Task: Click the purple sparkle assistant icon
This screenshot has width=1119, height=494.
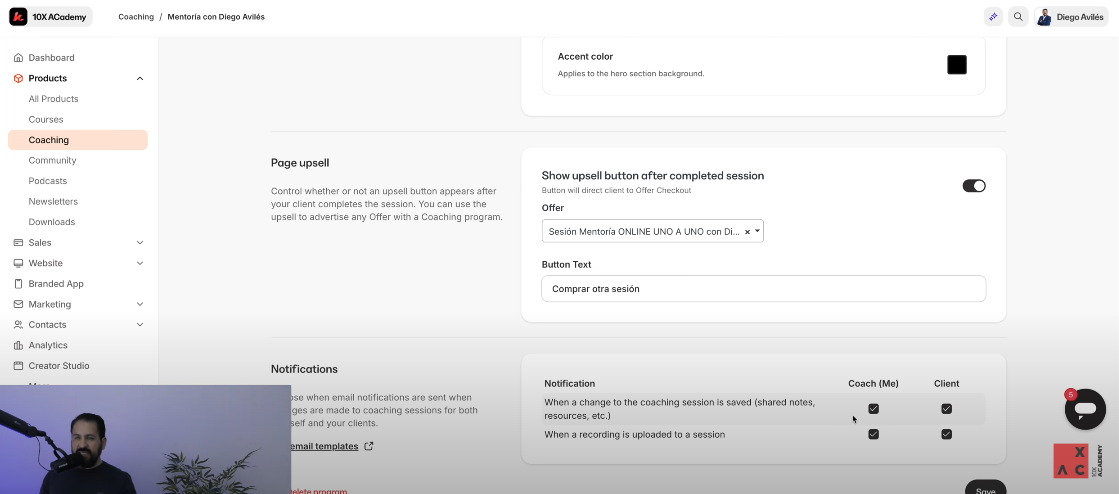Action: pos(993,17)
